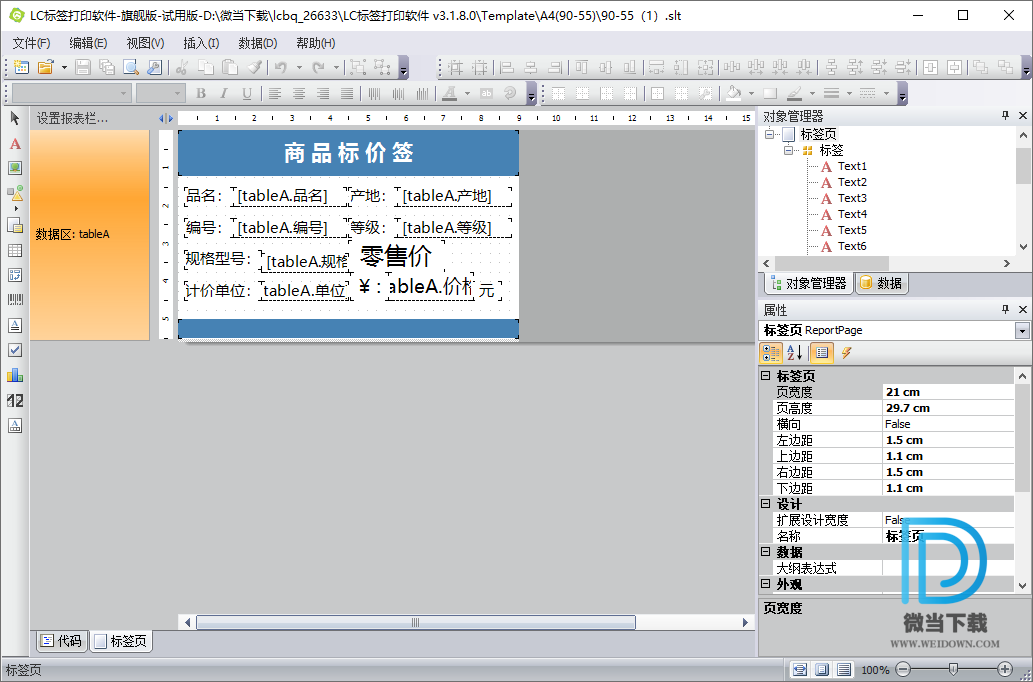Viewport: 1033px width, 682px height.
Task: Open the font name combo box
Action: (x=71, y=94)
